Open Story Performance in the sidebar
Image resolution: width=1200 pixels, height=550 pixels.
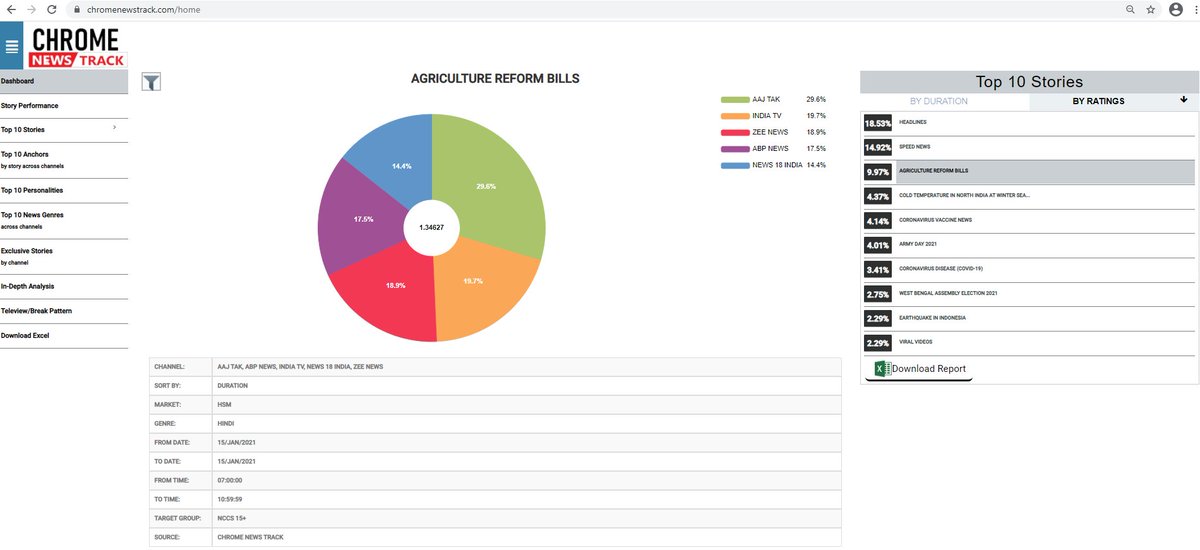pyautogui.click(x=64, y=105)
